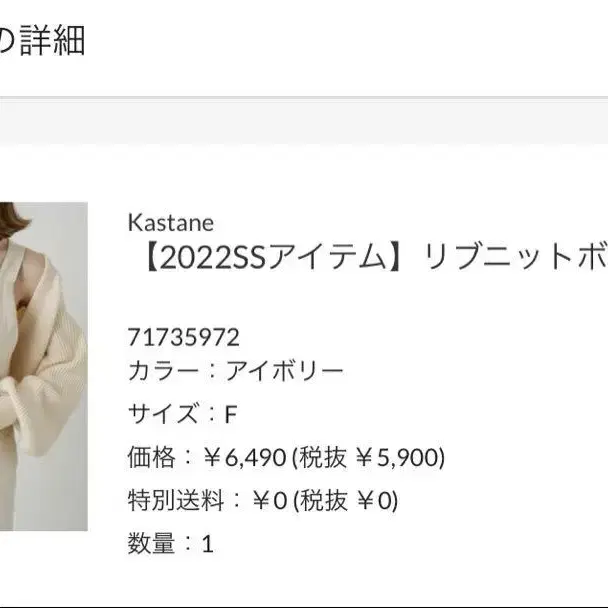Image resolution: width=608 pixels, height=608 pixels.
Task: Open the 【2022SSアイテム】 product title link
Action: click(373, 257)
